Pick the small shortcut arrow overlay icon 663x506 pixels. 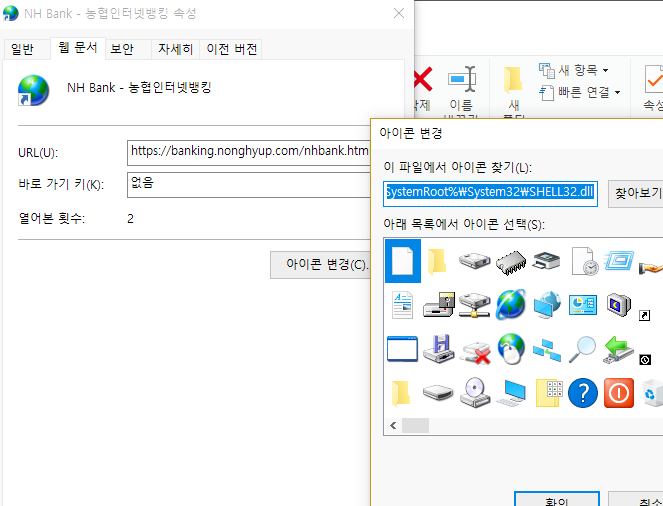[644, 315]
